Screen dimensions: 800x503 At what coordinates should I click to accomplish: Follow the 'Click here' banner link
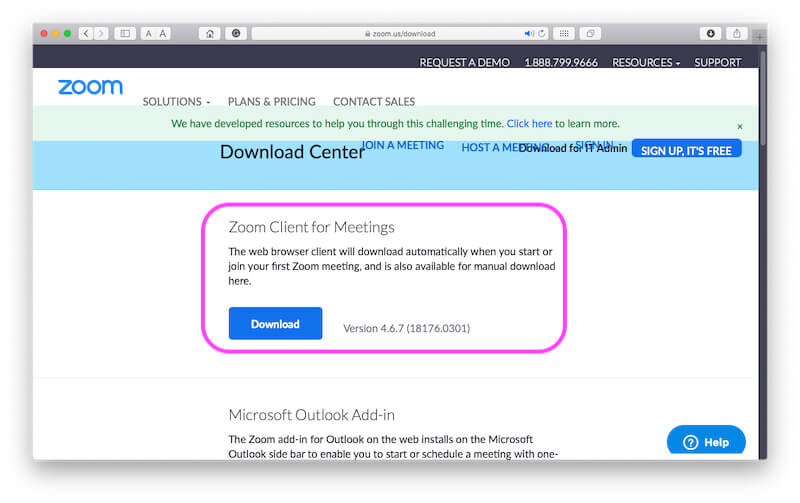[x=529, y=123]
